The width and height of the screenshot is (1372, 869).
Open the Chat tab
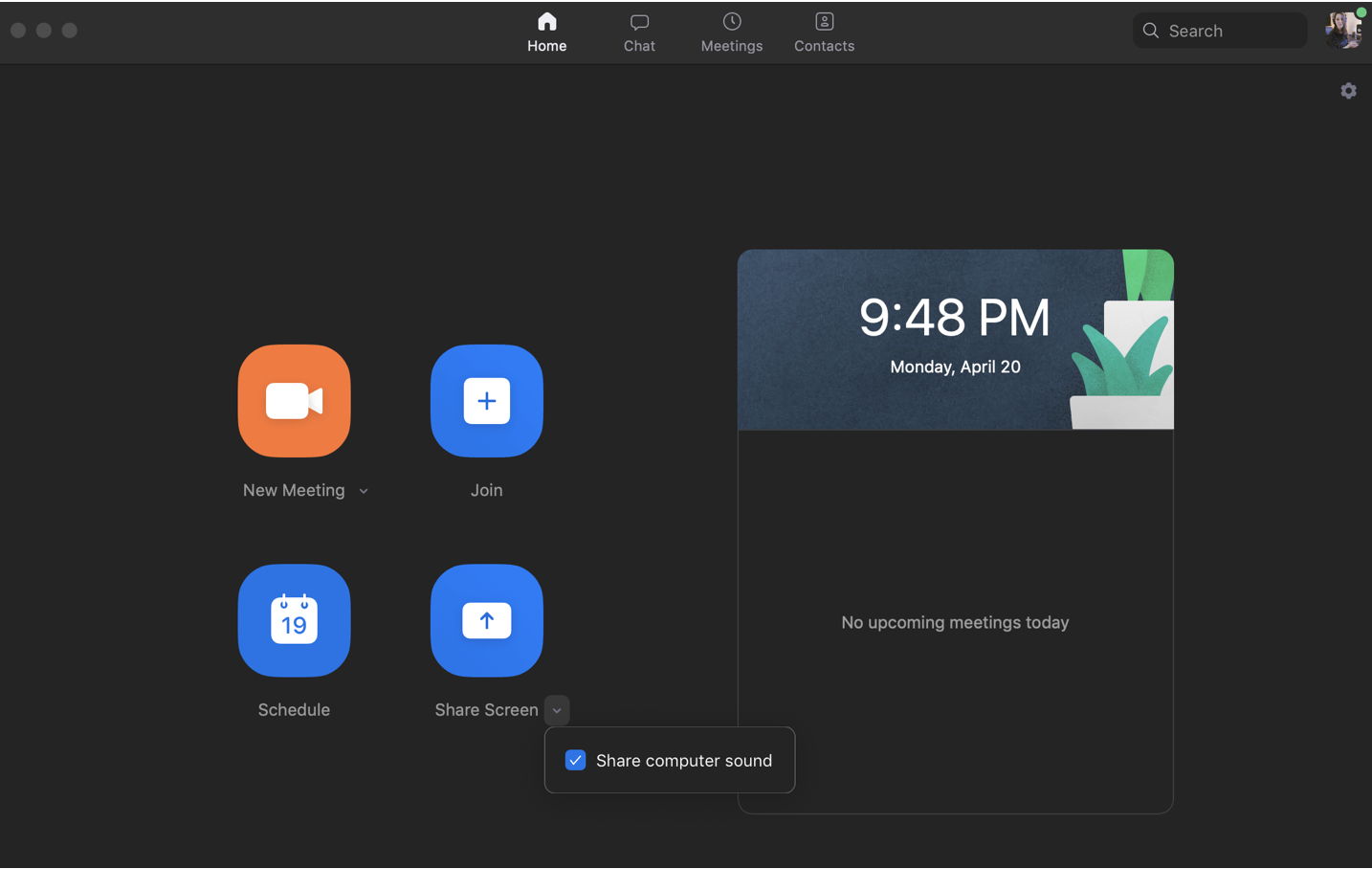click(x=639, y=32)
